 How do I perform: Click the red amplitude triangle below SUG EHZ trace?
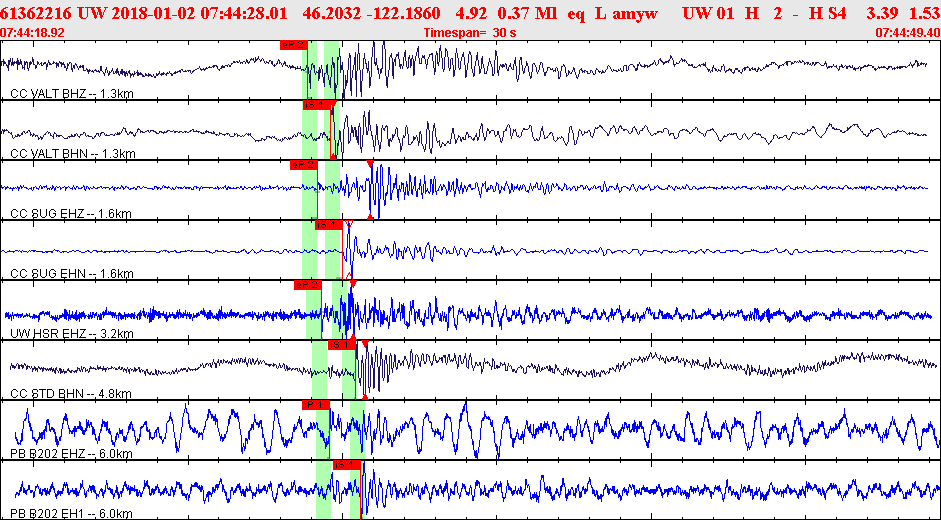pos(370,216)
